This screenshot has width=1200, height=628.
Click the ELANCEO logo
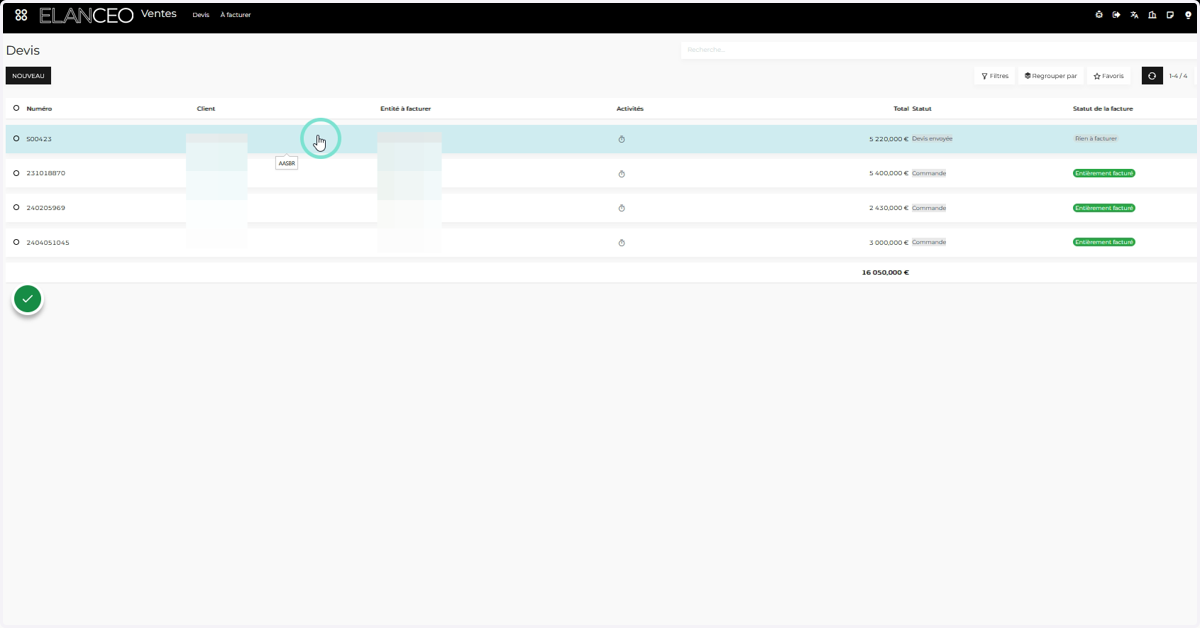[86, 15]
